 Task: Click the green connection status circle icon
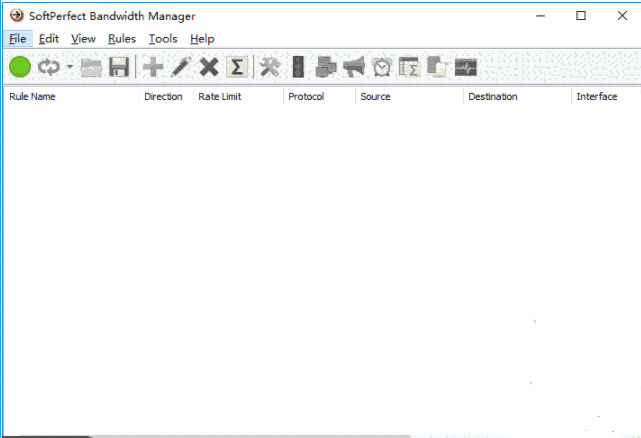(x=20, y=67)
